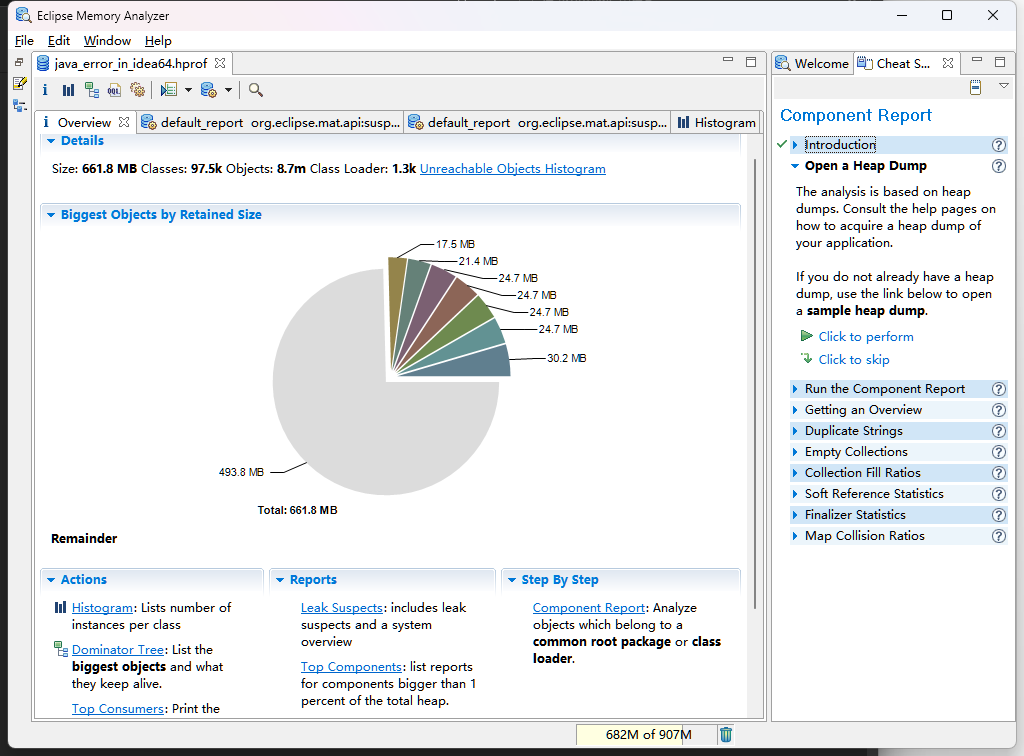
Task: Collapse Biggest Objects by Retained Size section
Action: (51, 215)
